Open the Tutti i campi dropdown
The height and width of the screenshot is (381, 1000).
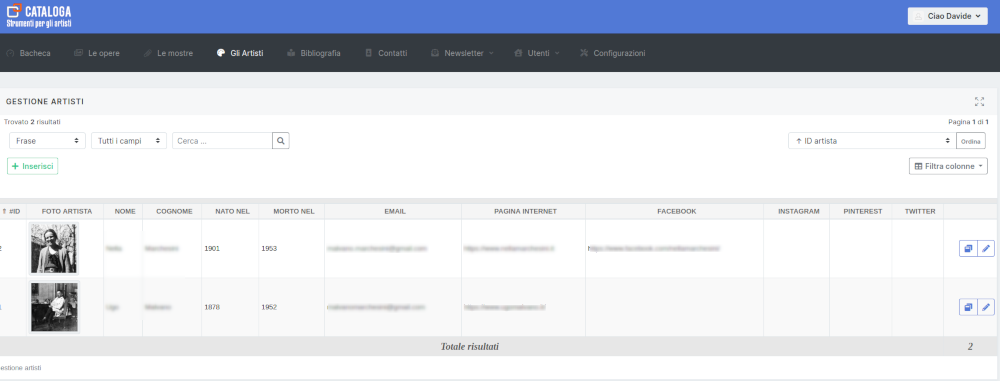coord(129,141)
